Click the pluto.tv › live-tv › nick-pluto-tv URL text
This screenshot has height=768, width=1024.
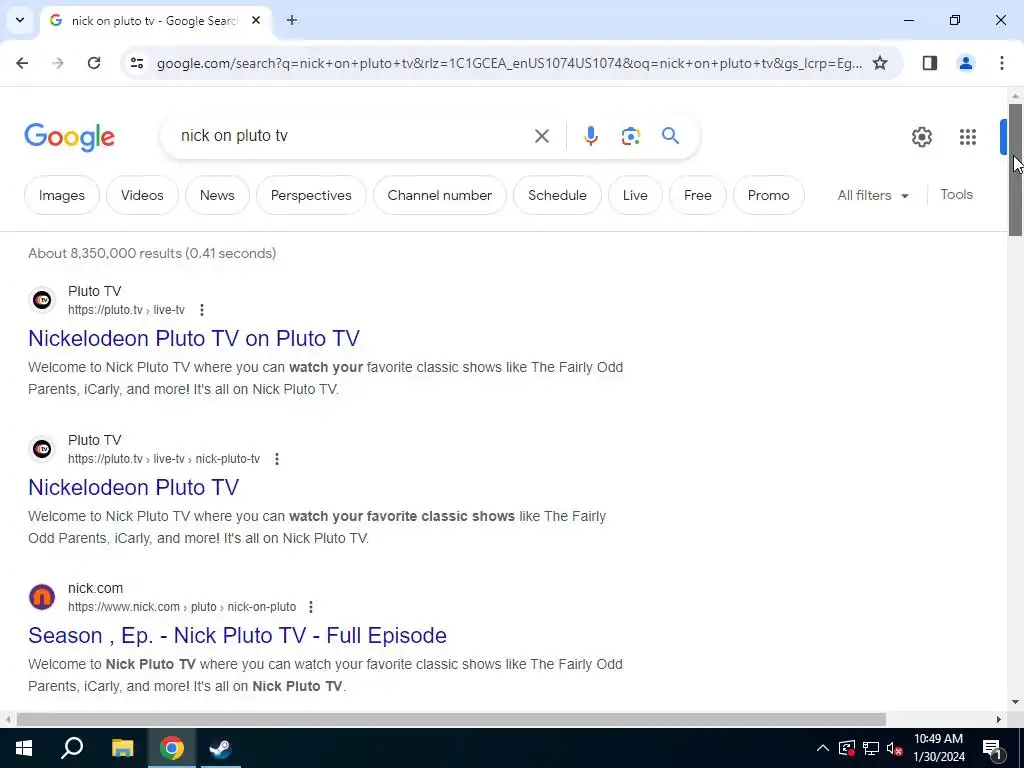tap(164, 458)
